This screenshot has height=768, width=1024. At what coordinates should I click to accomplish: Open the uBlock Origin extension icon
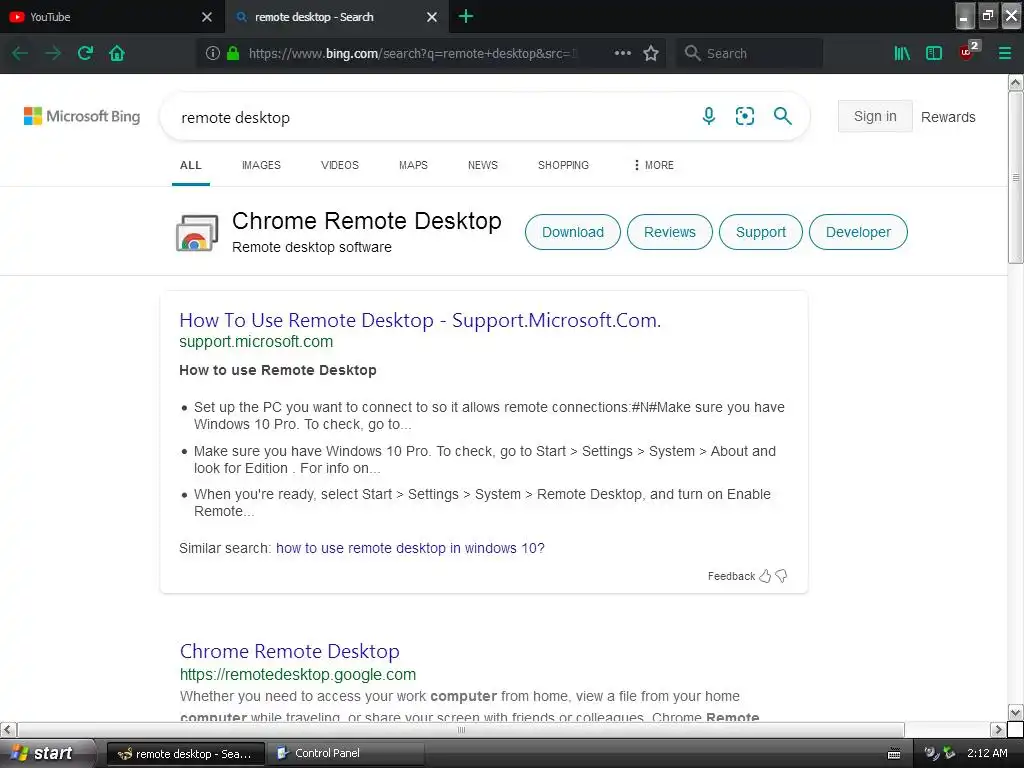pyautogui.click(x=968, y=51)
